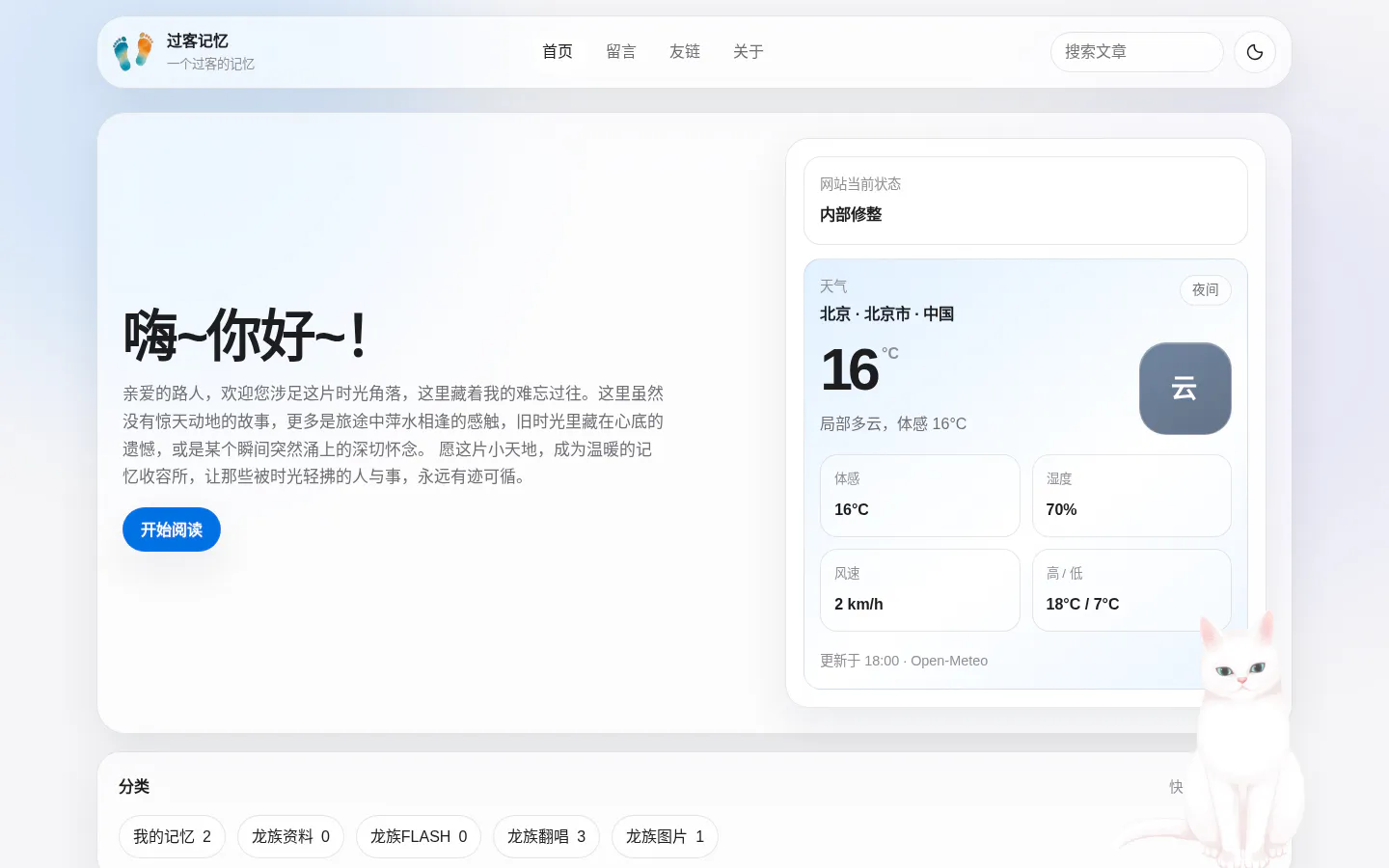
Task: Open the 首页 navigation tab
Action: pyautogui.click(x=558, y=52)
